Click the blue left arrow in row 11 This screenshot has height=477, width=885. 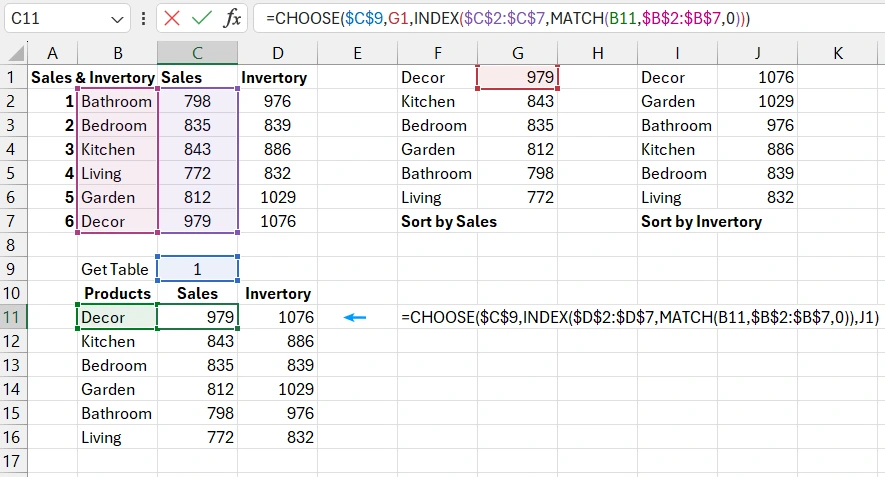click(x=355, y=318)
